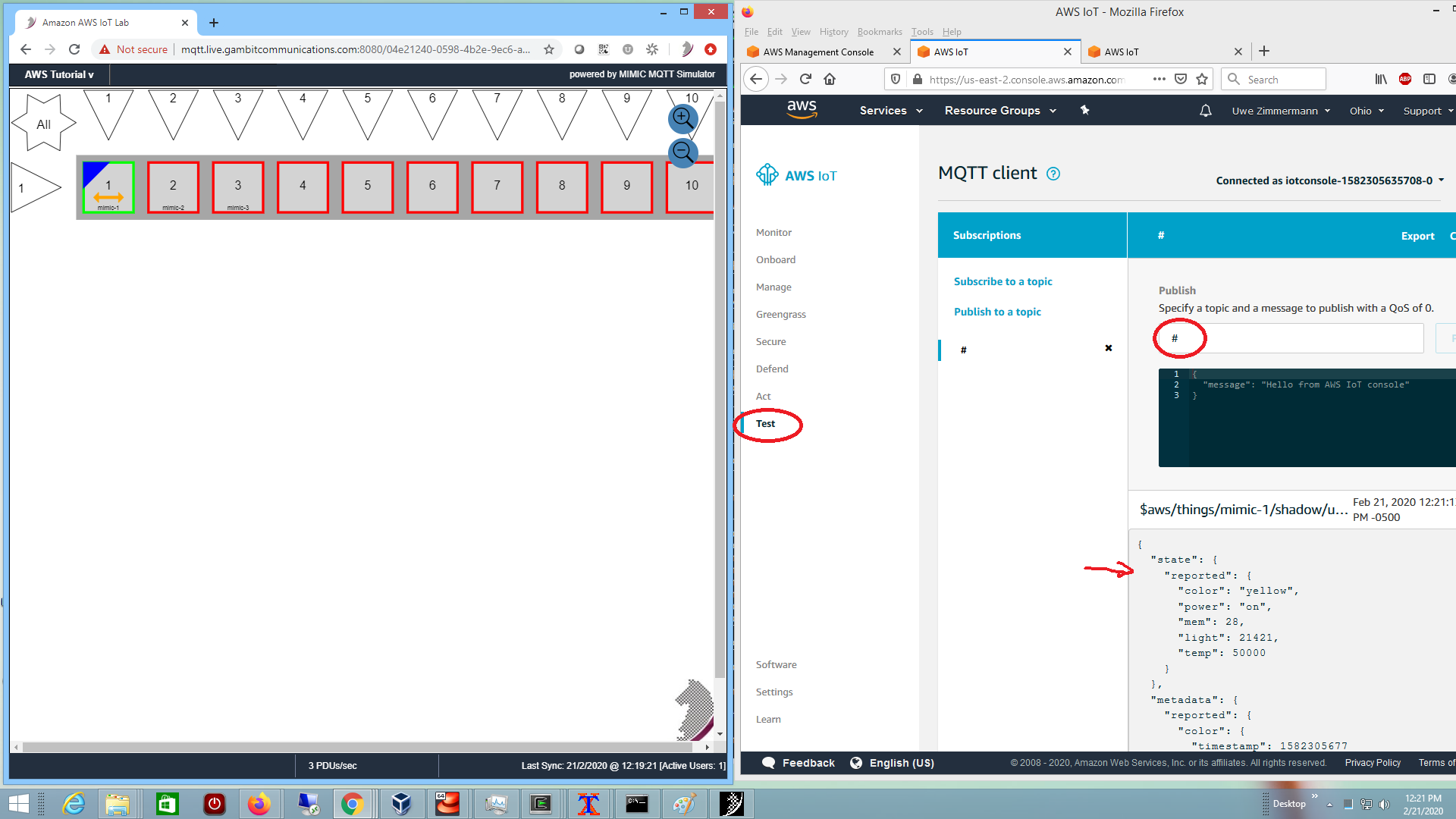Viewport: 1456px width, 819px height.
Task: Select agent square 8
Action: pyautogui.click(x=562, y=187)
